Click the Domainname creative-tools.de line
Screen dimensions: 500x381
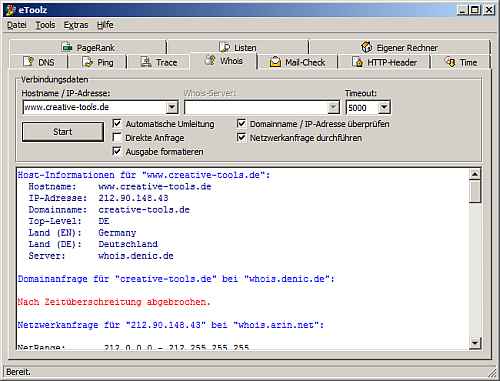click(x=109, y=210)
